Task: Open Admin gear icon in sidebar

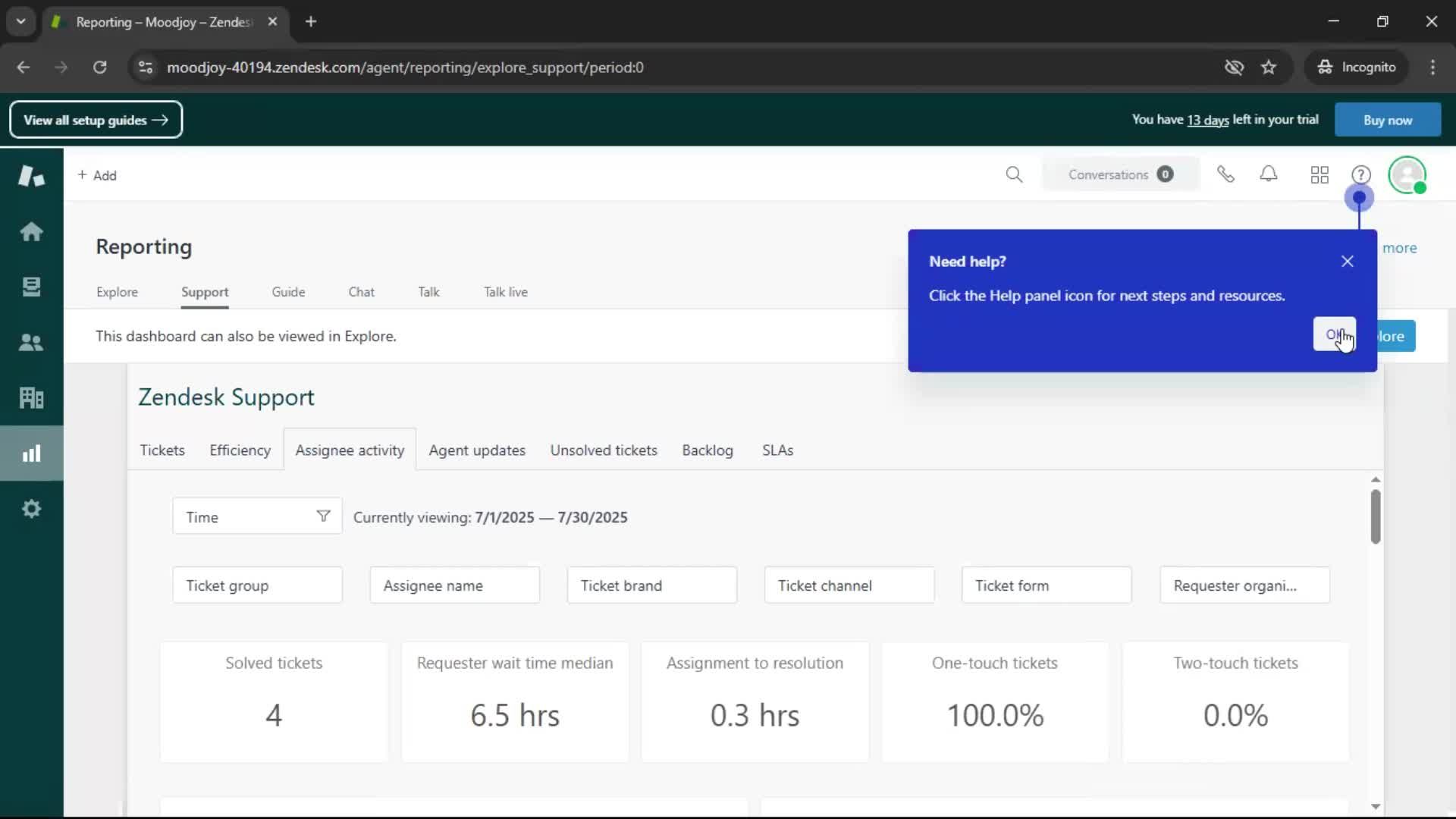Action: tap(31, 509)
